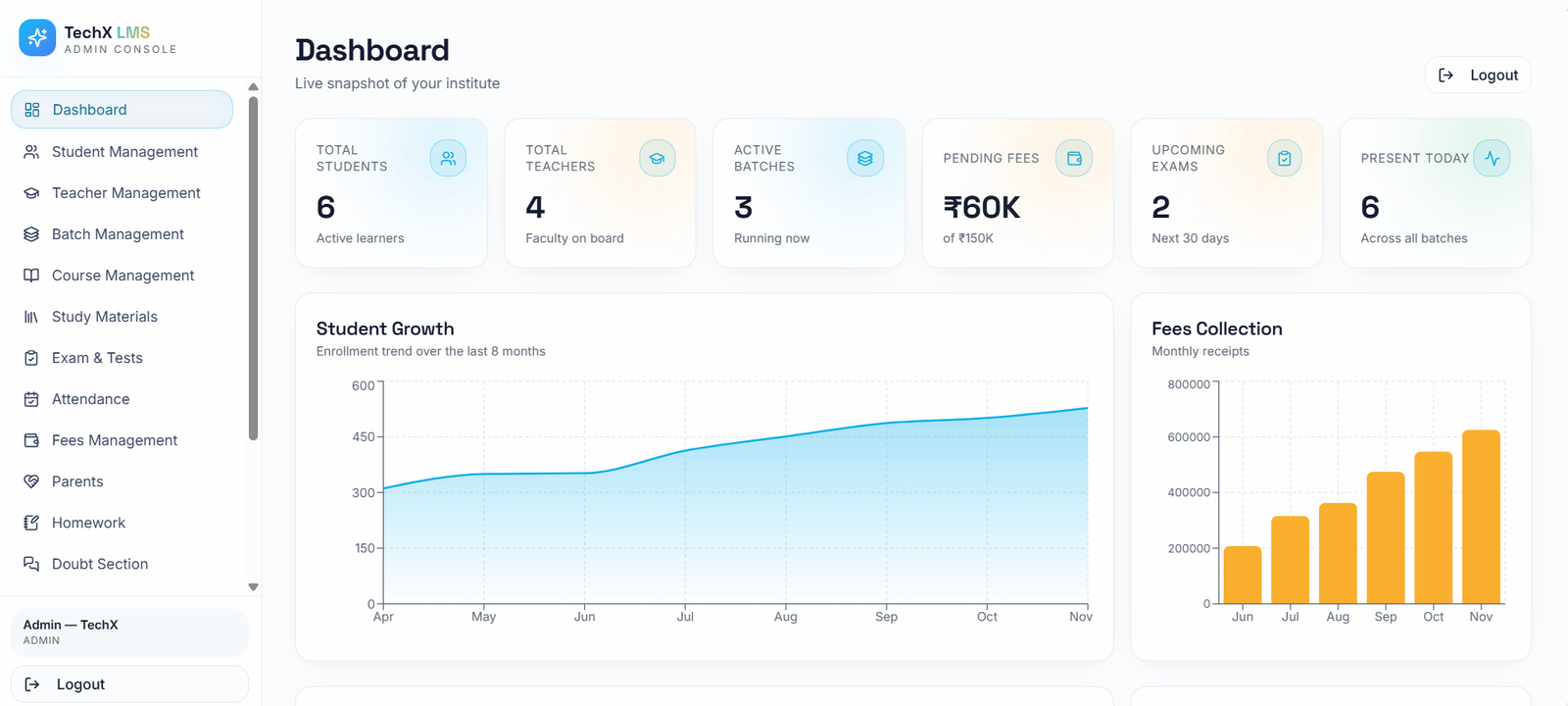Click the Teacher Management graduation cap icon
1568x706 pixels.
tap(31, 193)
